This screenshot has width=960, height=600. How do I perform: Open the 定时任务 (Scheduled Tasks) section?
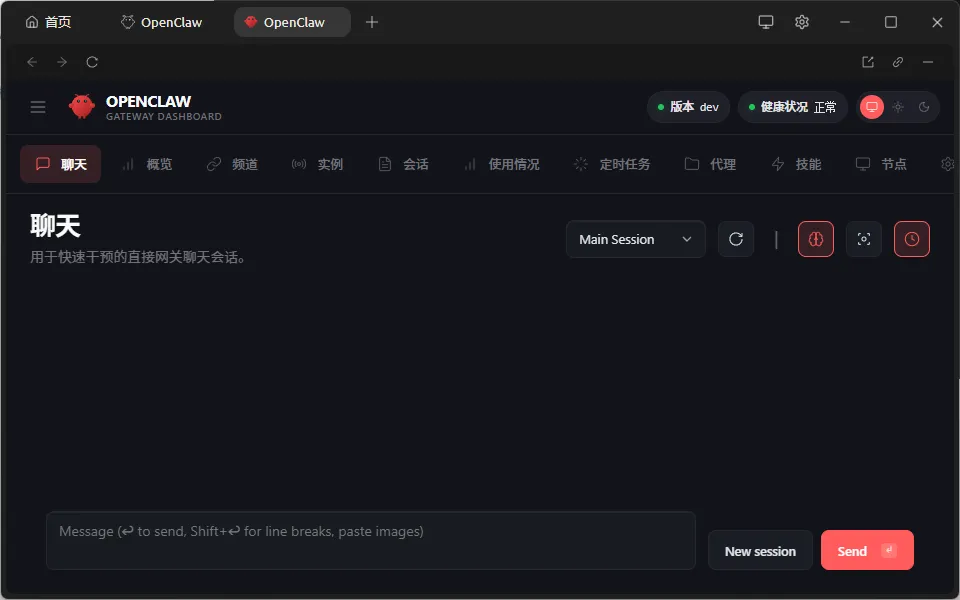tap(611, 164)
